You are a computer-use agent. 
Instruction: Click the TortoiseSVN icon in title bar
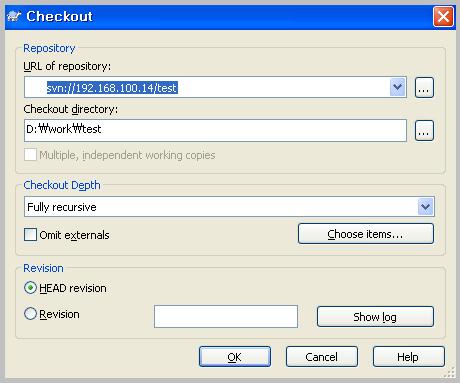pos(14,16)
